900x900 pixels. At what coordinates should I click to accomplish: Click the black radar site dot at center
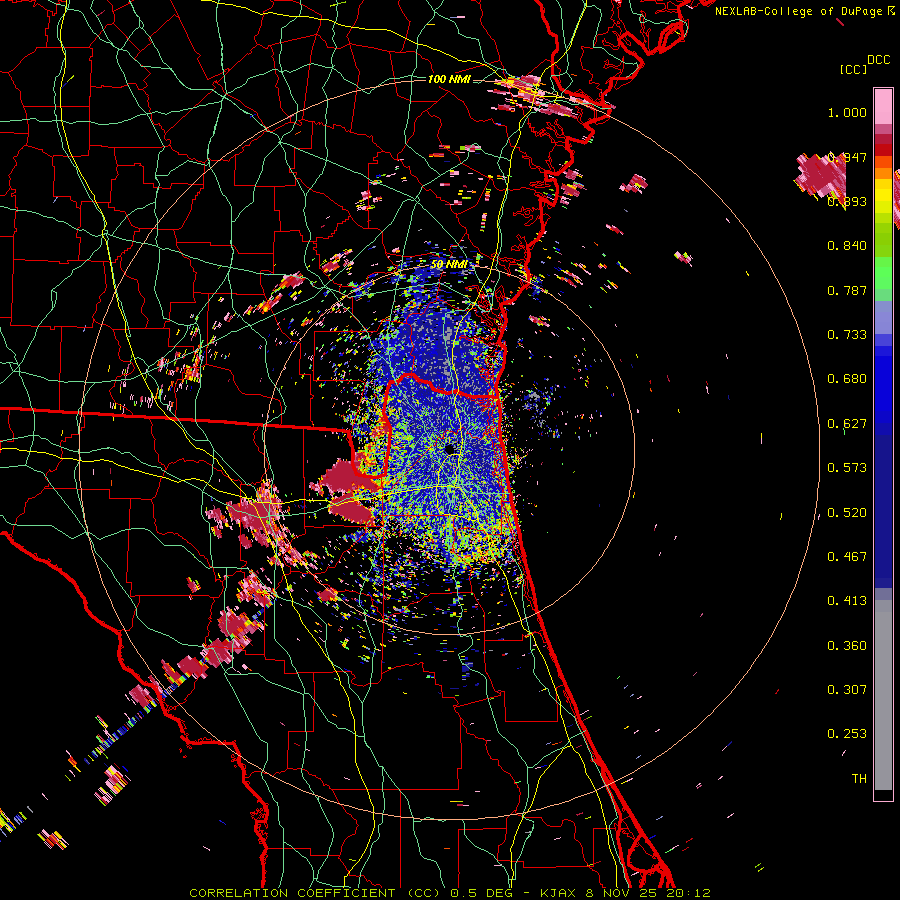tap(451, 449)
